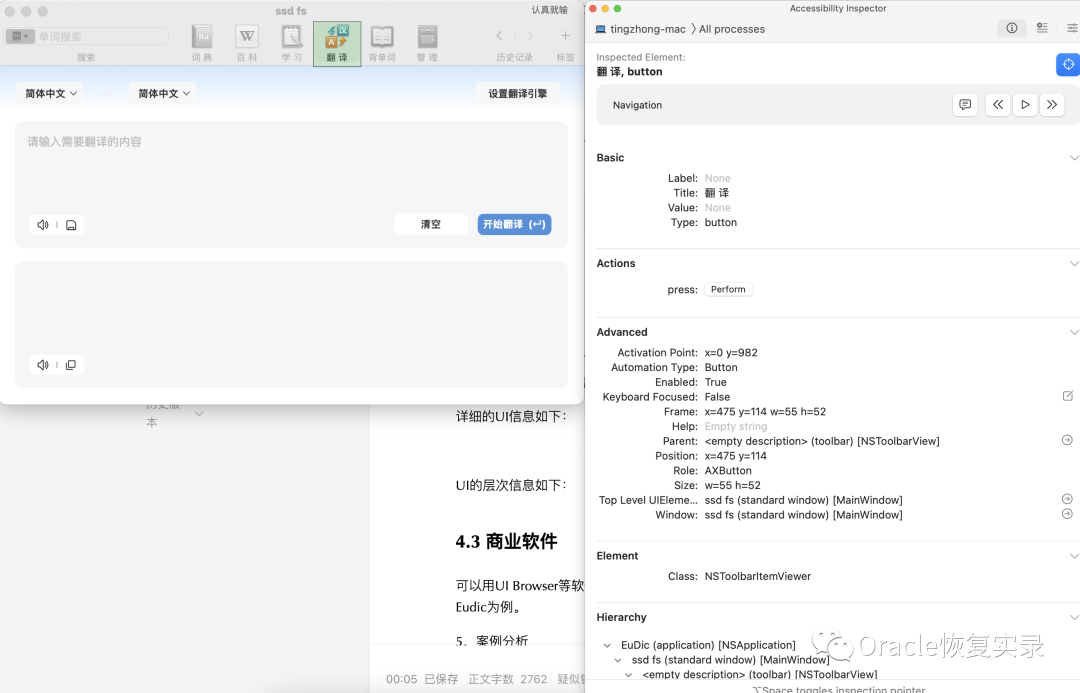This screenshot has width=1080, height=693.
Task: Click the 单词搜索 search field
Action: [101, 37]
